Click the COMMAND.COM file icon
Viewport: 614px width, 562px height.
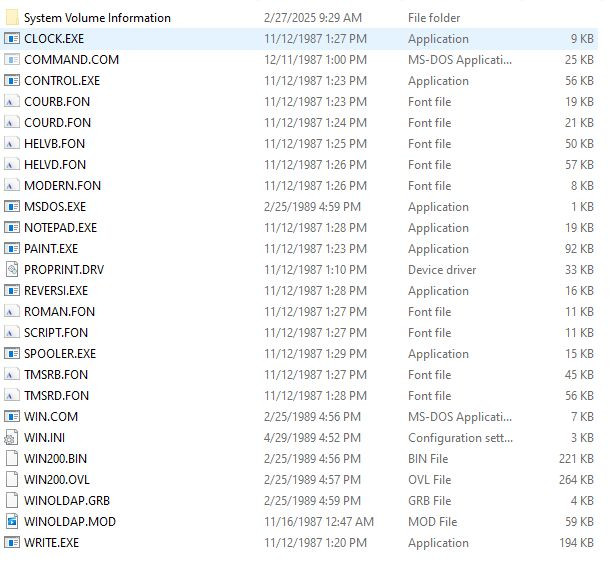click(x=12, y=60)
